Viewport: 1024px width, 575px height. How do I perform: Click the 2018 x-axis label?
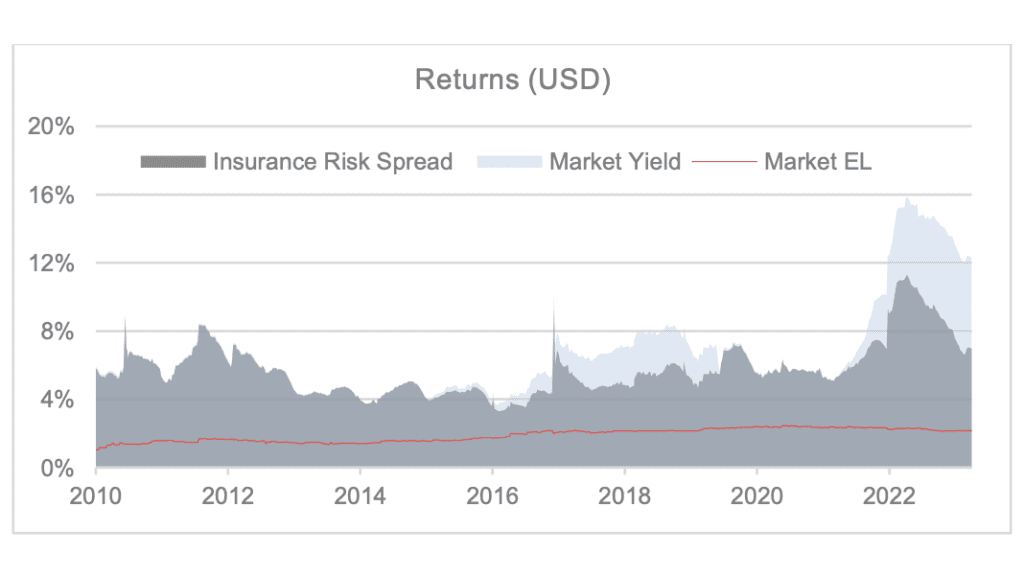(x=624, y=497)
